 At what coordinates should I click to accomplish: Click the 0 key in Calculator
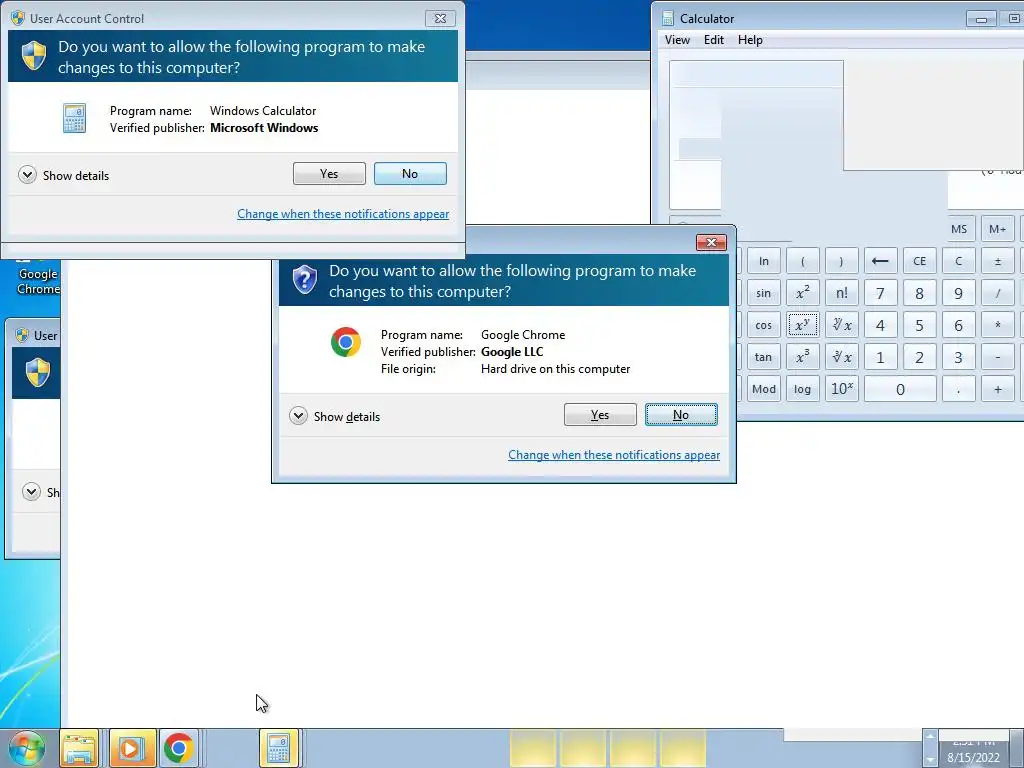tap(900, 389)
